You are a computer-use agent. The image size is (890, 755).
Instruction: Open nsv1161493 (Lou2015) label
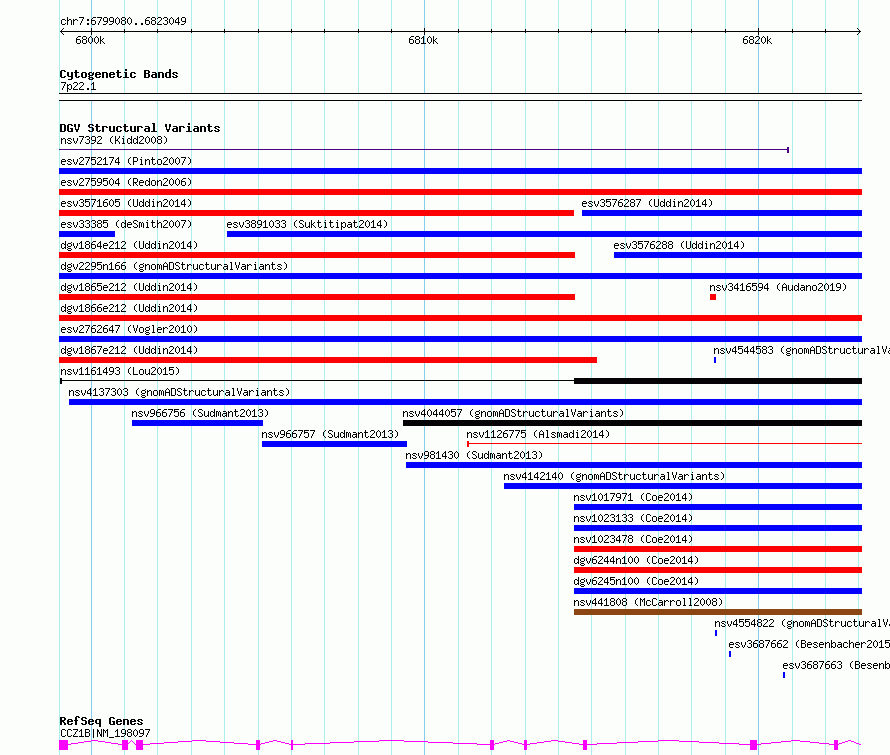120,371
